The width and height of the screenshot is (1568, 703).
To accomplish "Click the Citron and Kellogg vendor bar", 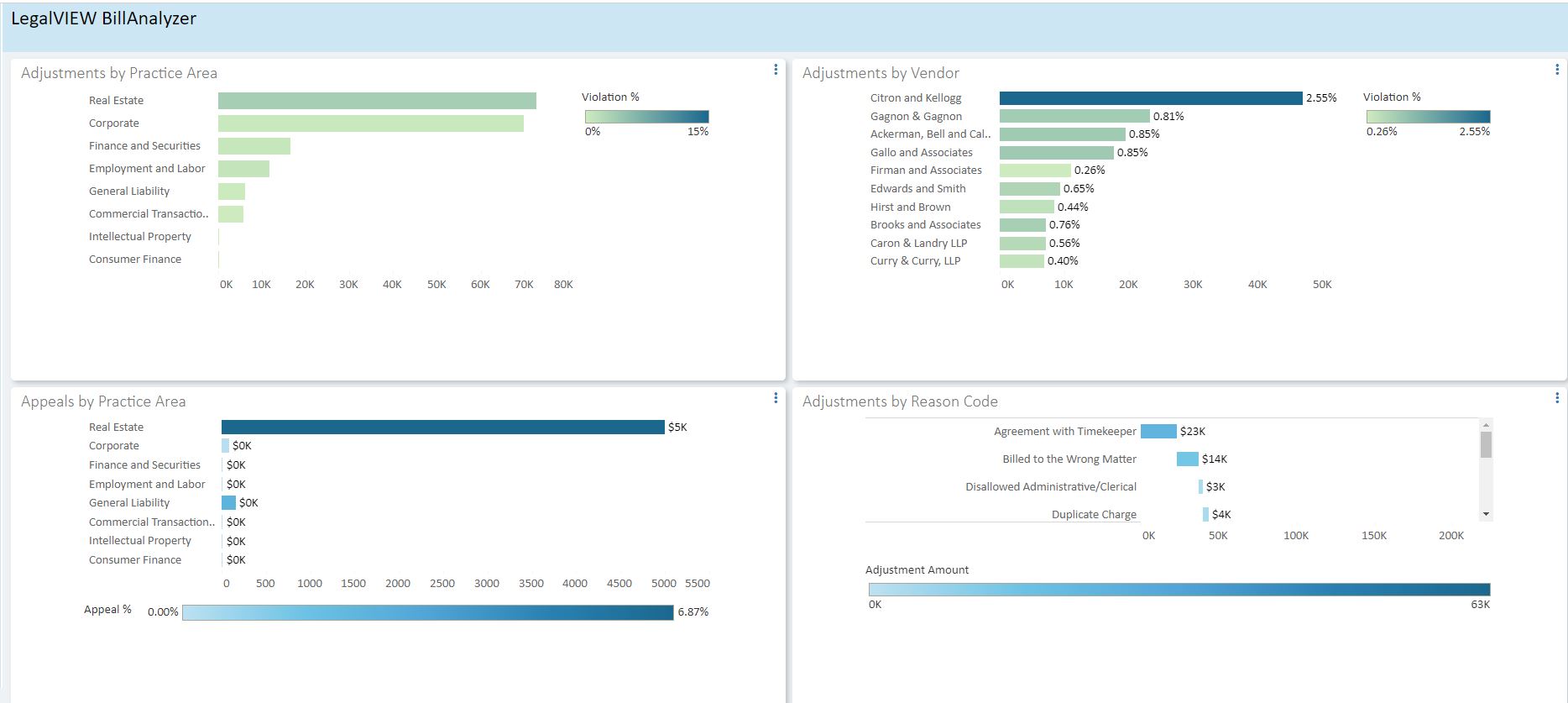I will 1150,98.
